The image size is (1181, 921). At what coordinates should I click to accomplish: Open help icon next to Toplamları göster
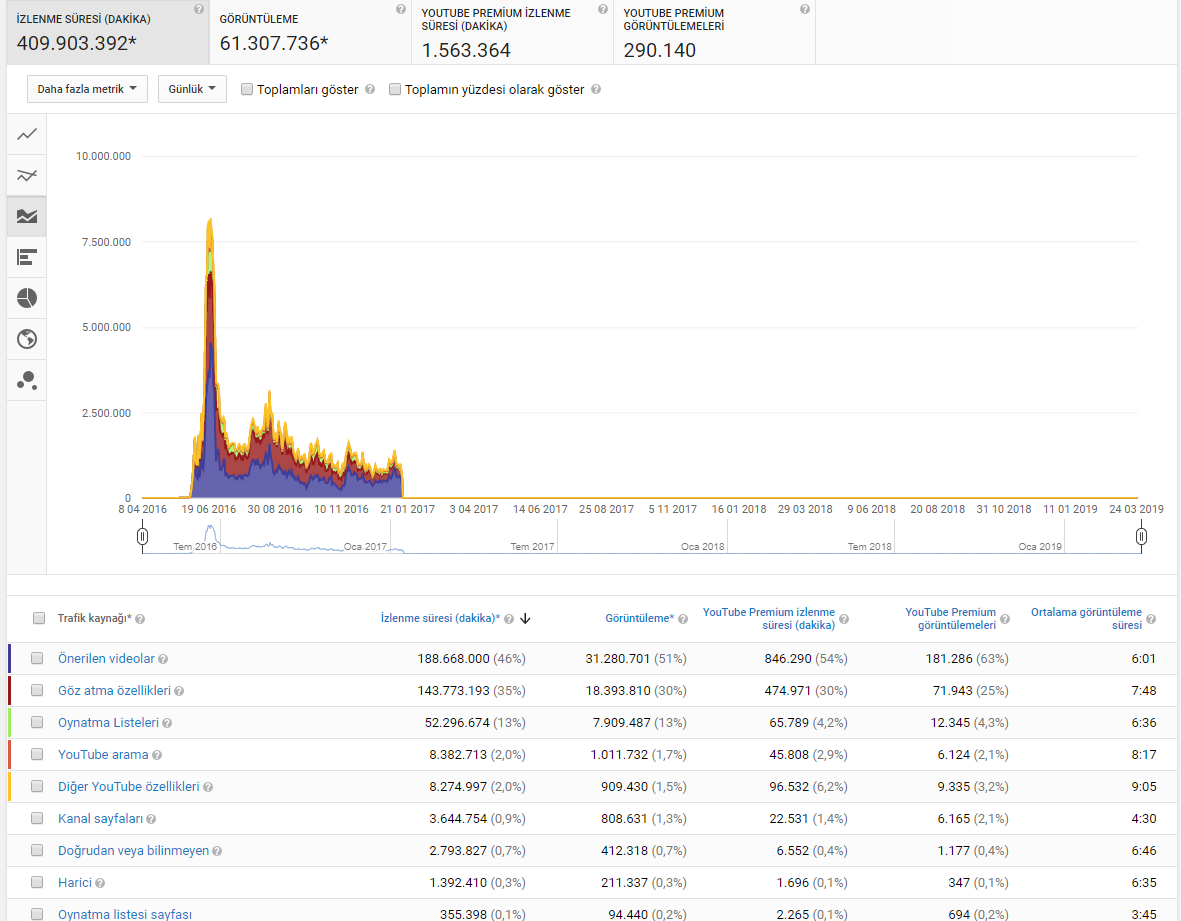(370, 89)
